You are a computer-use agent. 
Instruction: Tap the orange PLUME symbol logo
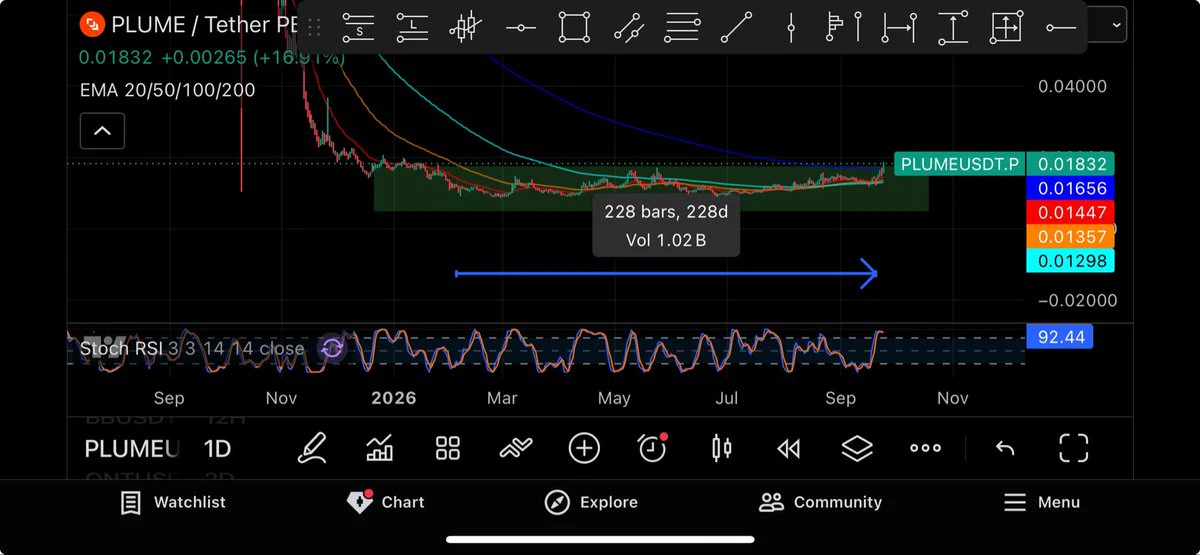click(x=92, y=23)
